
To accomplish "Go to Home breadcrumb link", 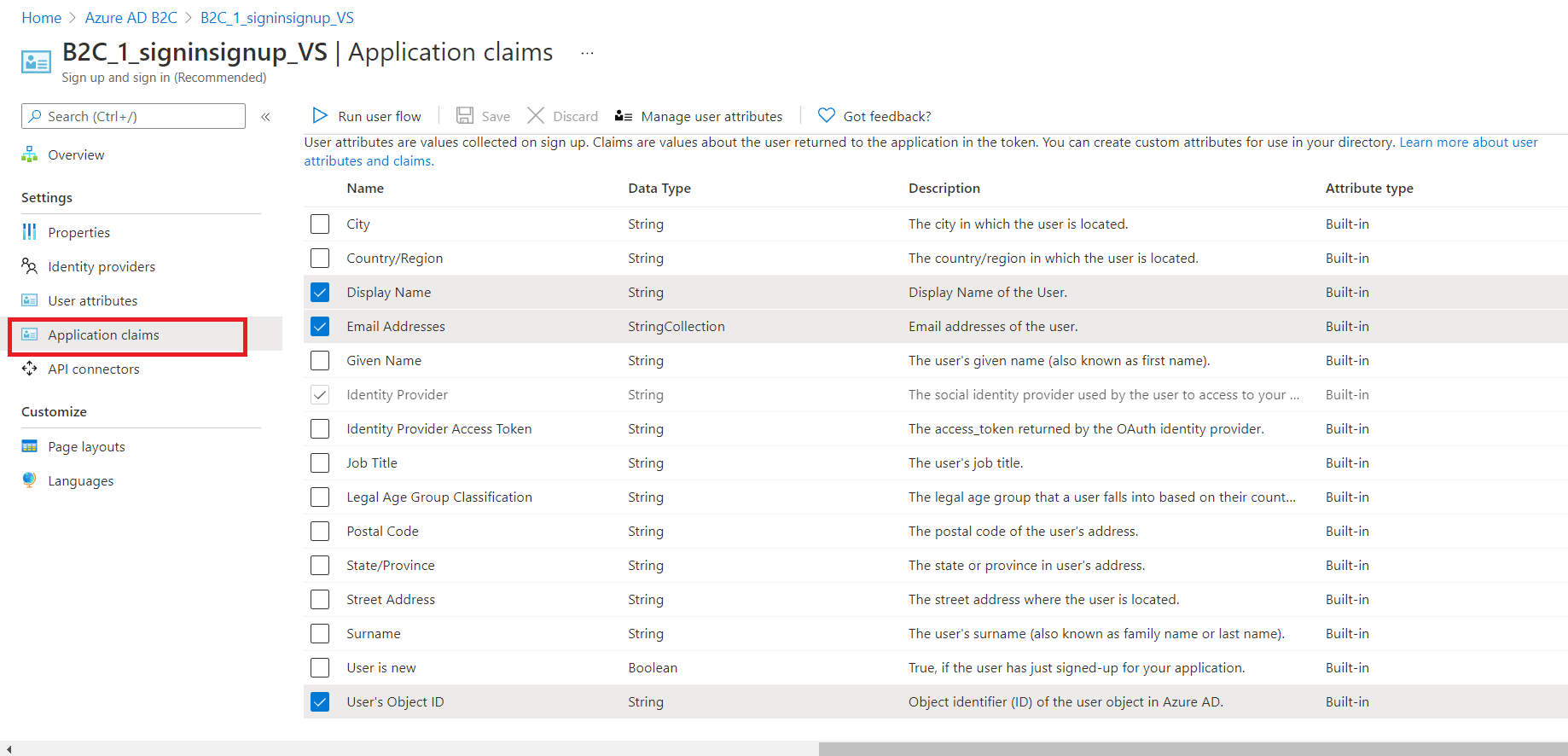I will (41, 18).
